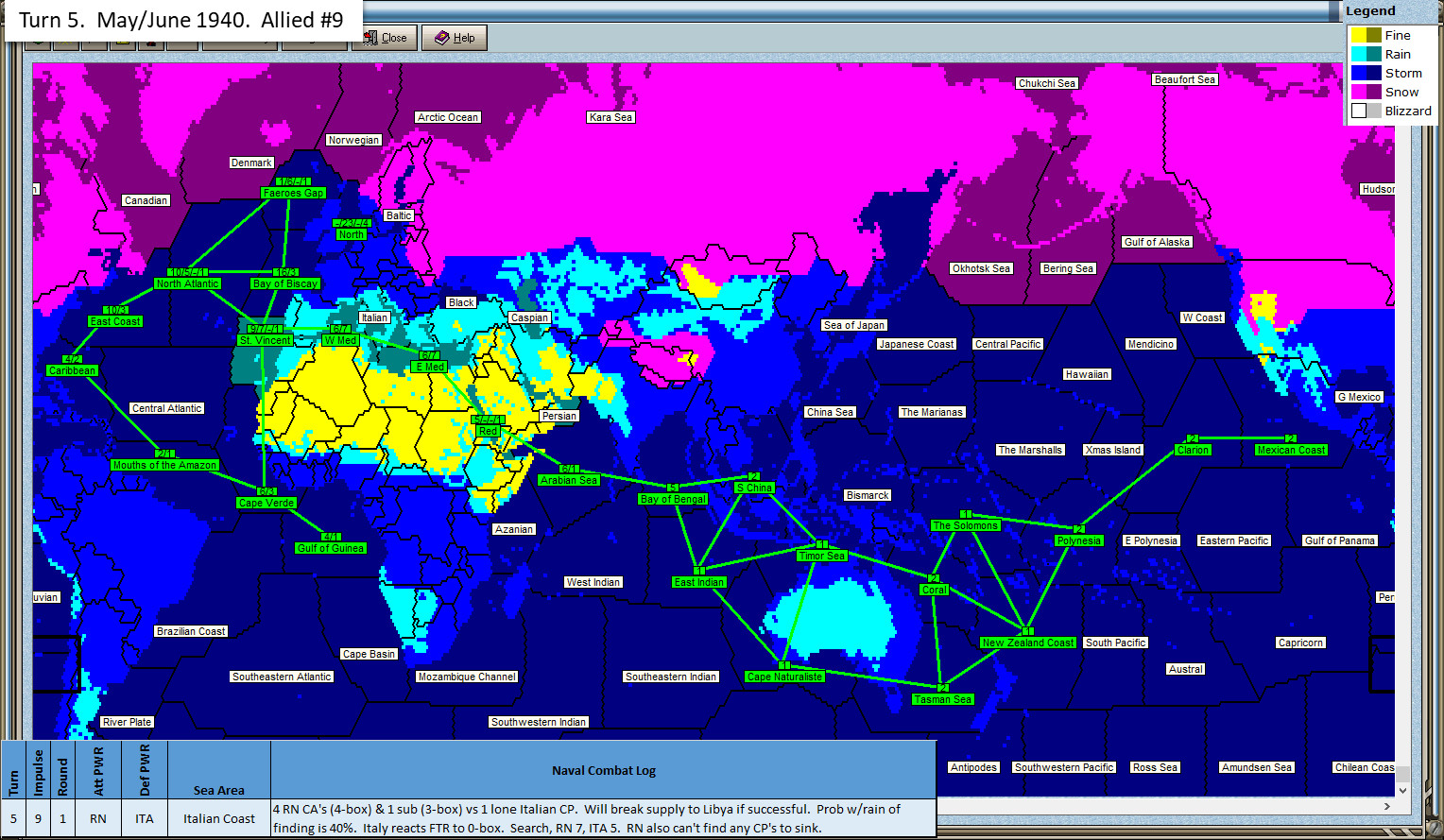Click The Solomons sea area label

pyautogui.click(x=965, y=525)
